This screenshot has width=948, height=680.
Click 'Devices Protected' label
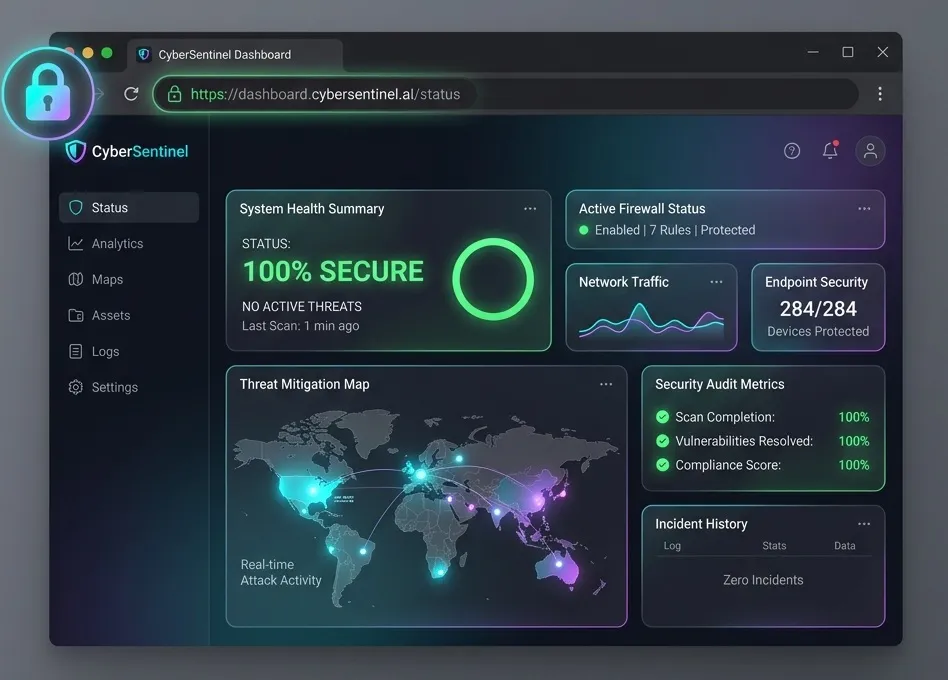point(818,331)
